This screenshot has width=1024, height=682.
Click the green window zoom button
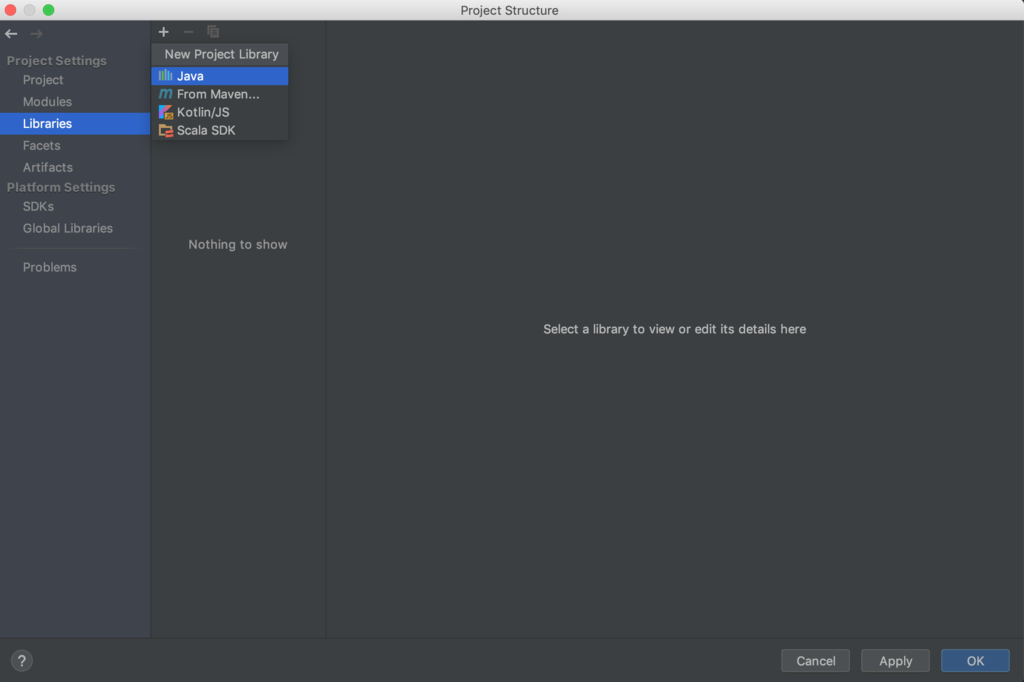[x=48, y=10]
